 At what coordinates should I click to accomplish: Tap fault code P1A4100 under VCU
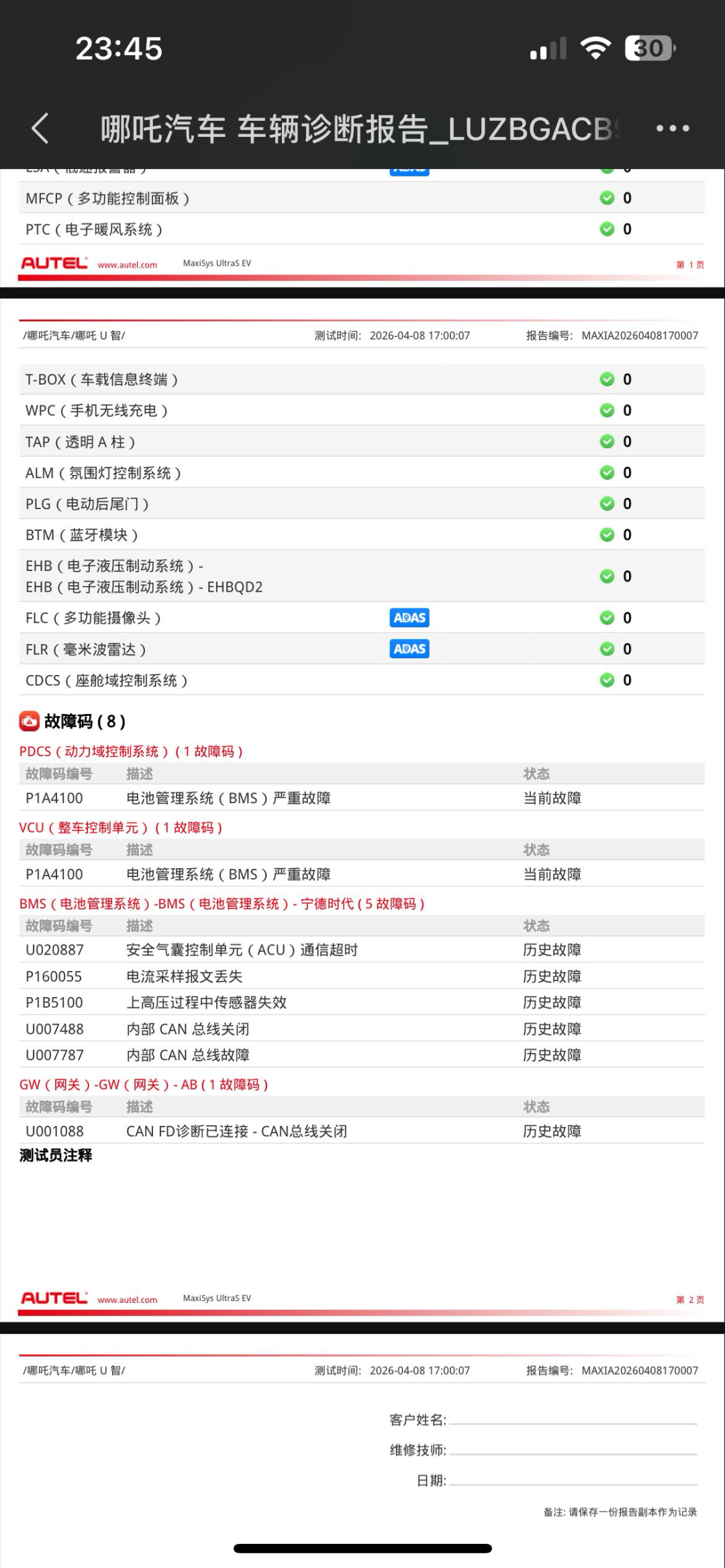[x=54, y=874]
